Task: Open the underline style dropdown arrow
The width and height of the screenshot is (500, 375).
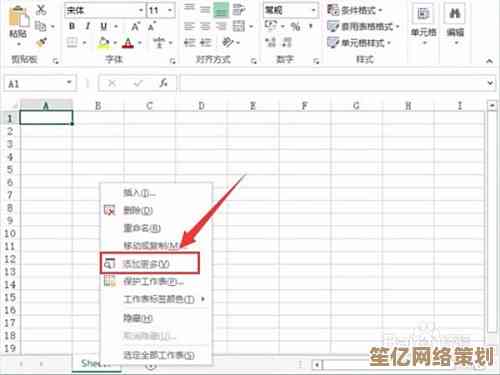Action: click(116, 26)
